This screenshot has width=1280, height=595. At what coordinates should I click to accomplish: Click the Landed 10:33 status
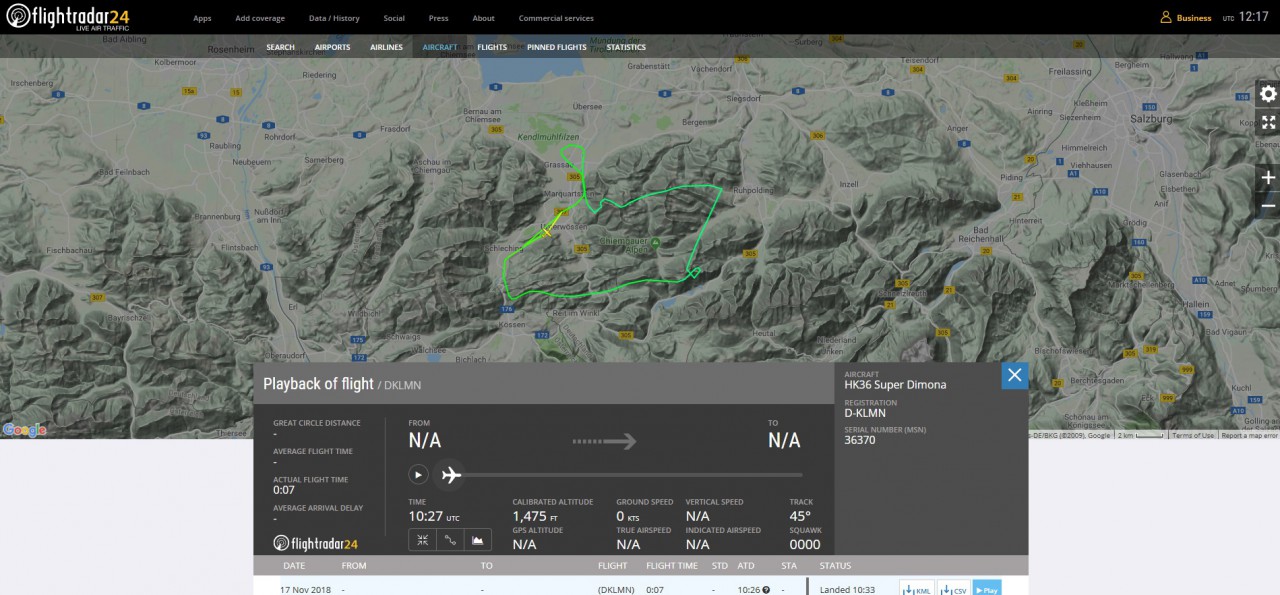tap(847, 590)
